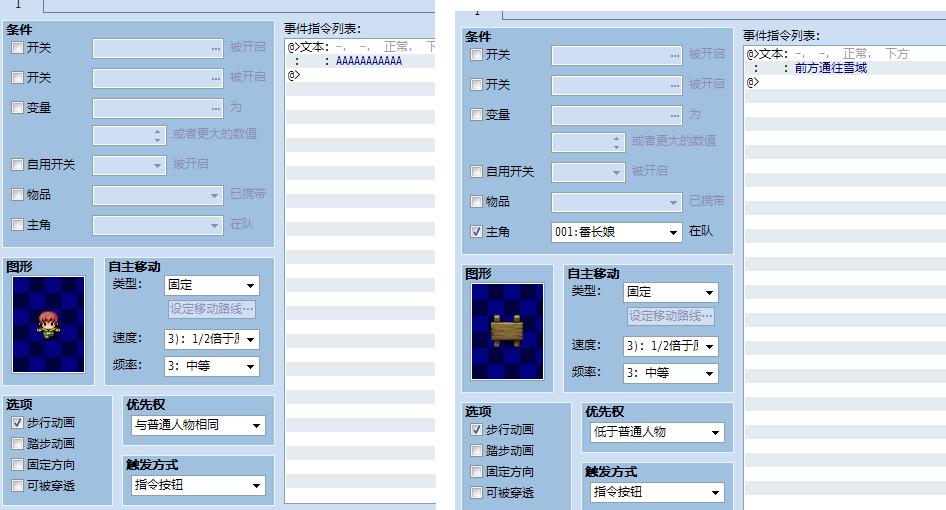Enable 踏步动画 option in the AAAAAAAAAAA event
Screen dimensions: 946x510
point(17,444)
